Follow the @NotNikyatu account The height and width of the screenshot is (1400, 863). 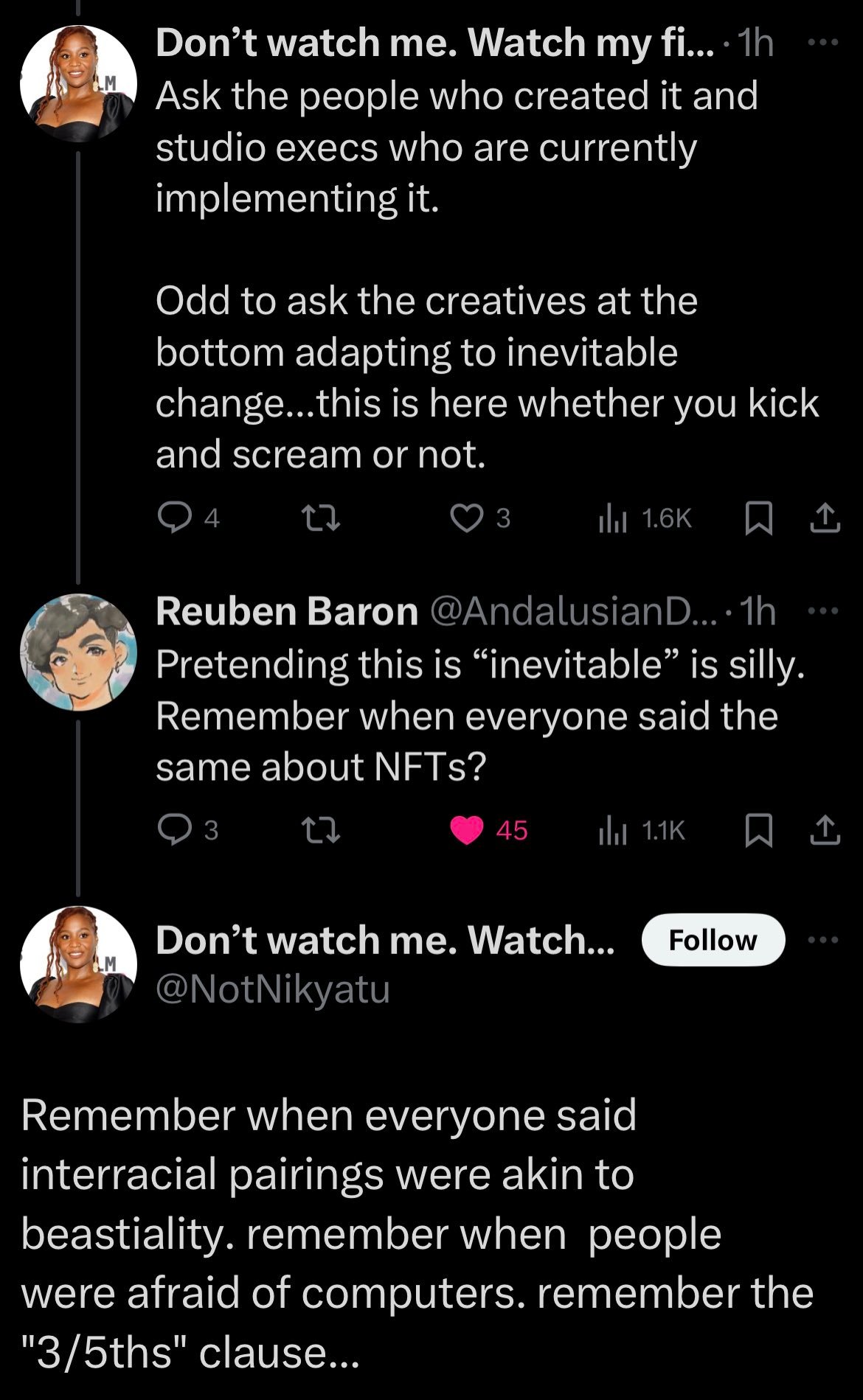tap(713, 940)
